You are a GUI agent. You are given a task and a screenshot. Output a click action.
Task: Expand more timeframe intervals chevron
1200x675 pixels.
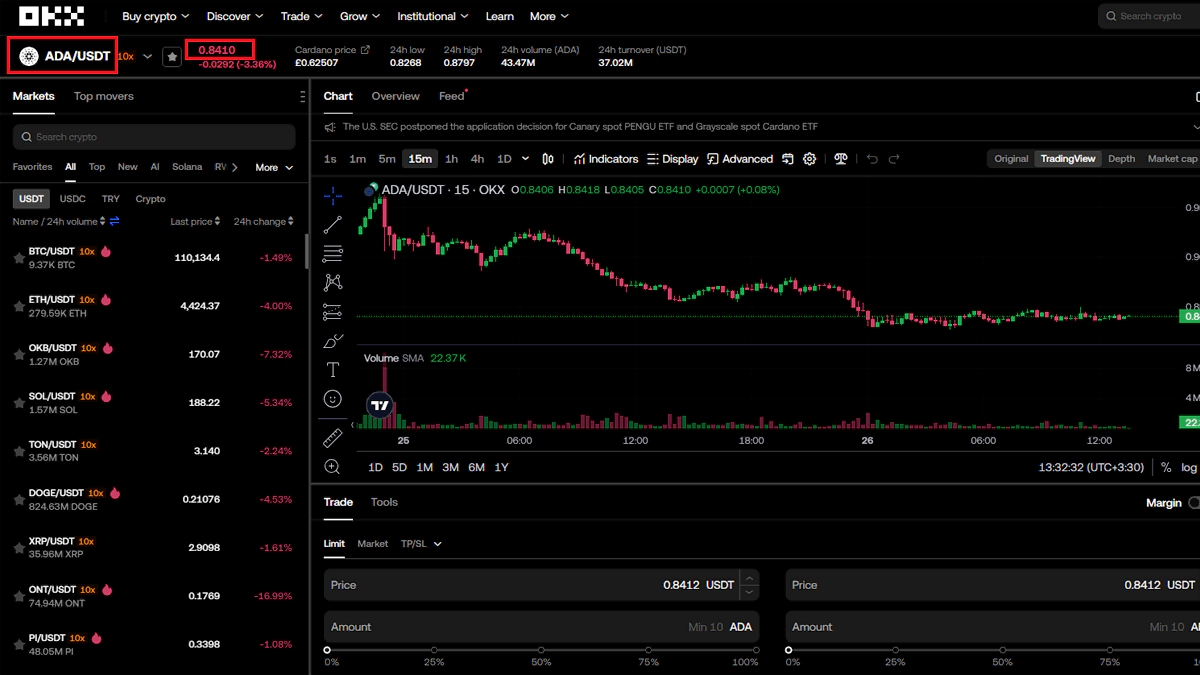(526, 159)
